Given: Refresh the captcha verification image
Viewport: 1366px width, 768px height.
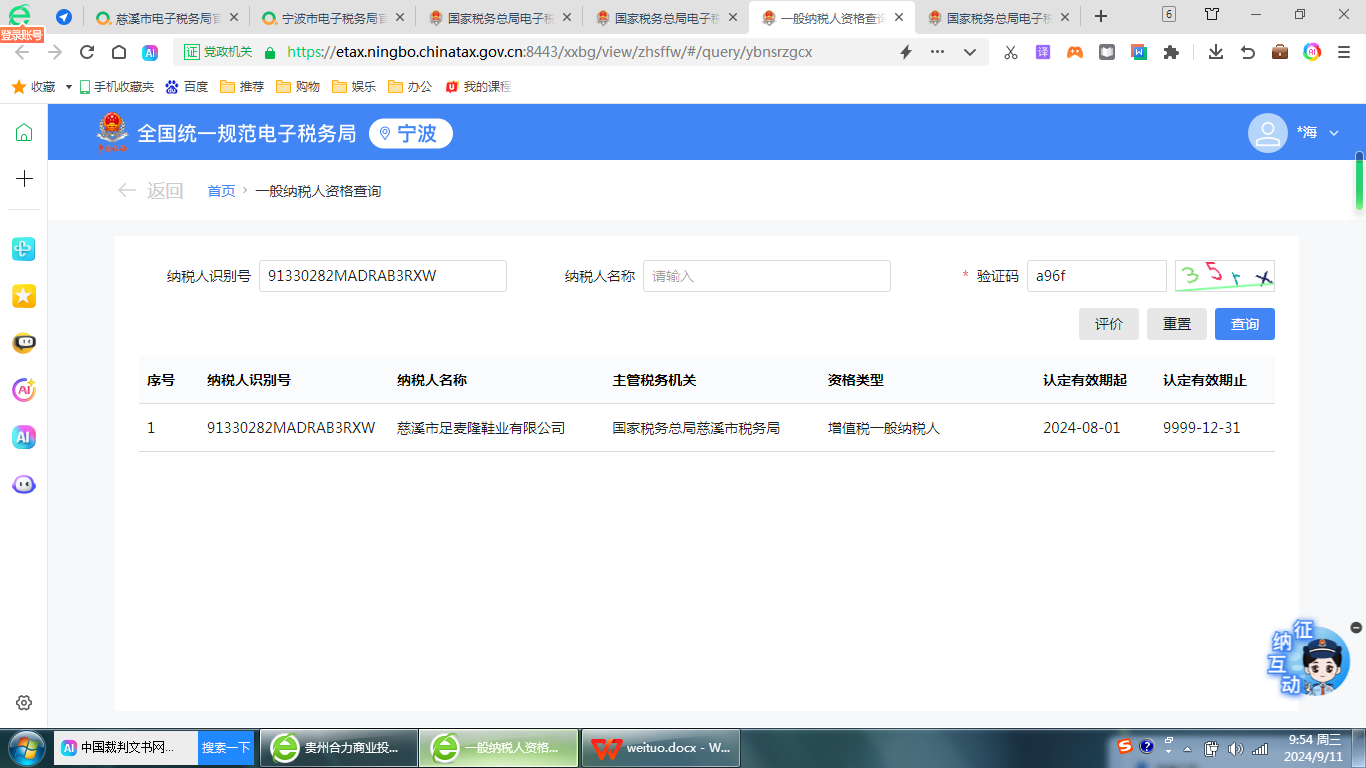Looking at the screenshot, I should (1224, 276).
